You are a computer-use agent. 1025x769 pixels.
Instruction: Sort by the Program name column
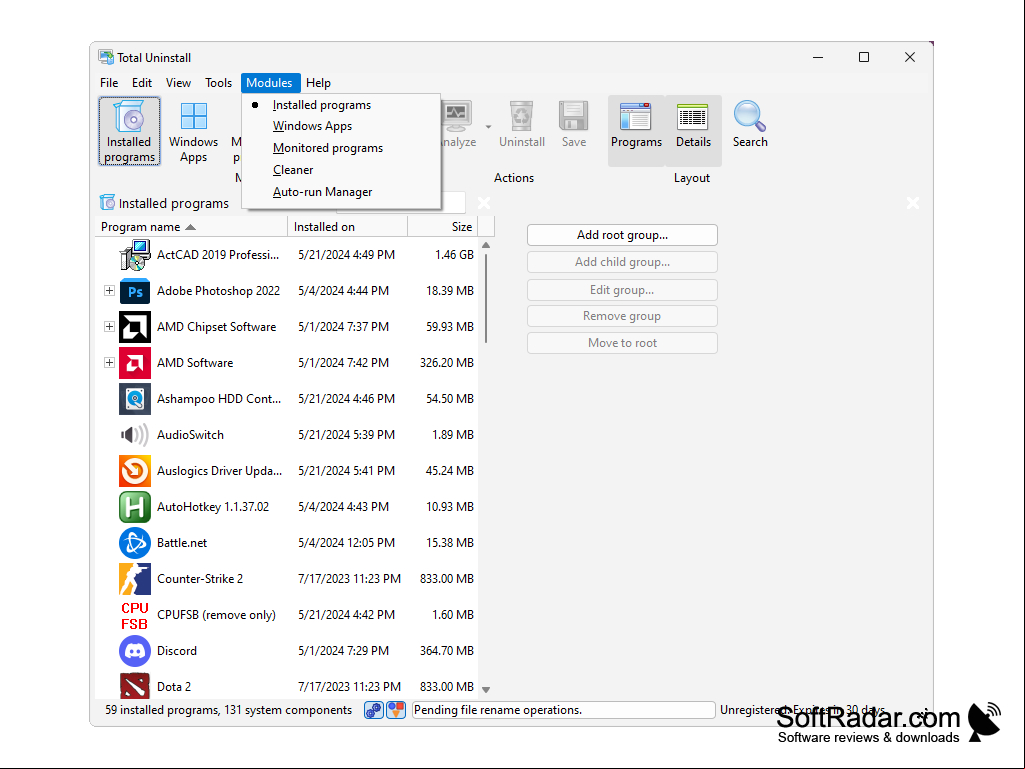[191, 227]
